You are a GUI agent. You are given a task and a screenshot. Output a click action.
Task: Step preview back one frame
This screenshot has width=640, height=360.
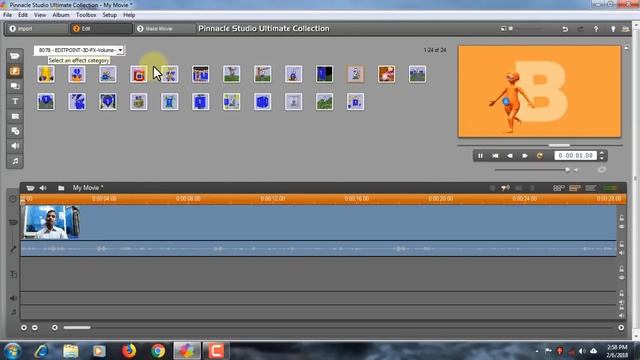pyautogui.click(x=510, y=156)
